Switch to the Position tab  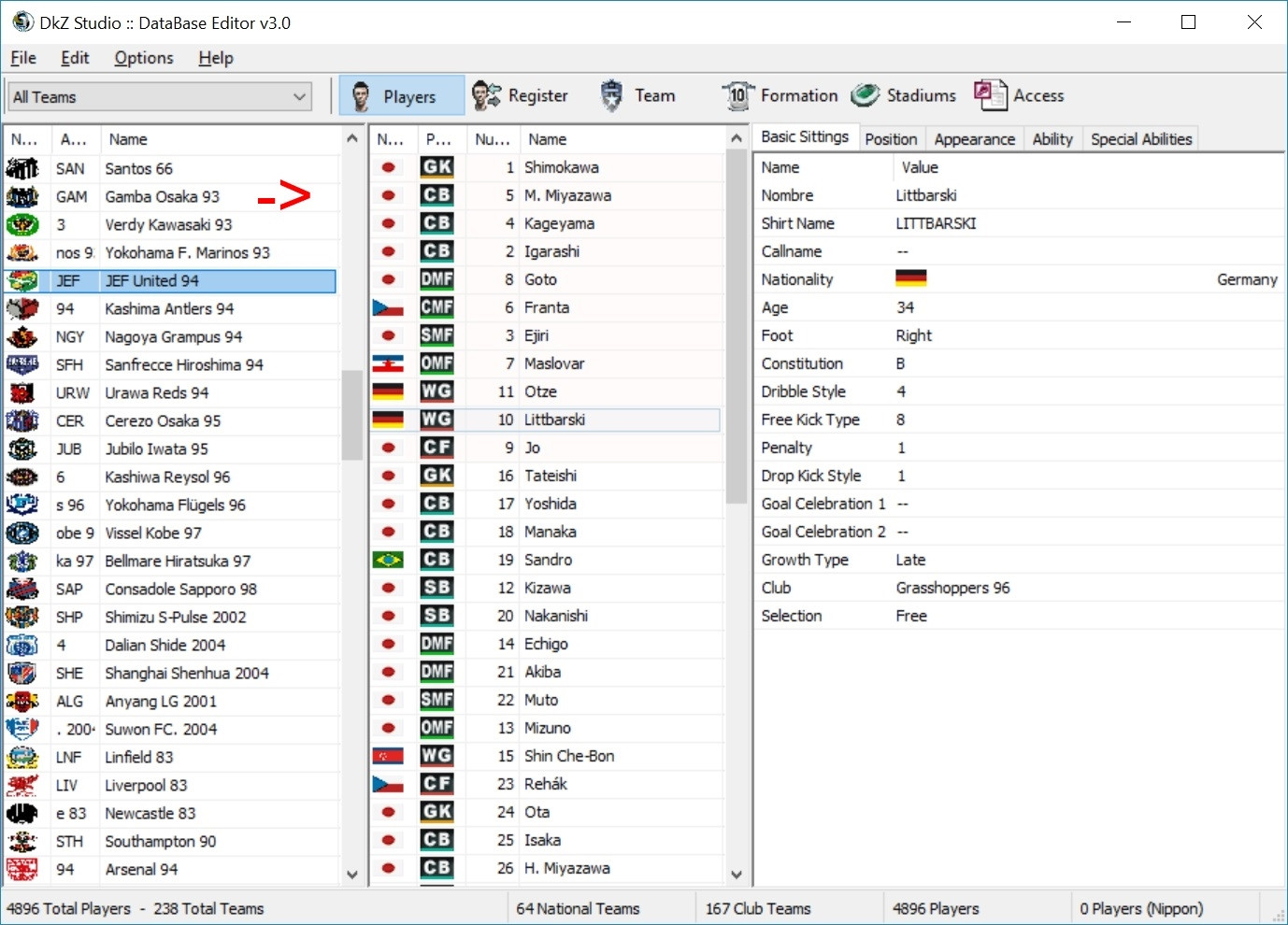tap(891, 139)
